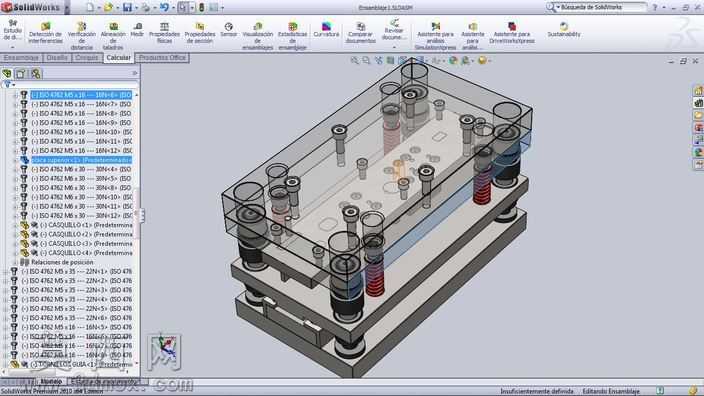The width and height of the screenshot is (704, 396).
Task: Launch Asistente para DriveWorksXpress
Action: (x=512, y=33)
